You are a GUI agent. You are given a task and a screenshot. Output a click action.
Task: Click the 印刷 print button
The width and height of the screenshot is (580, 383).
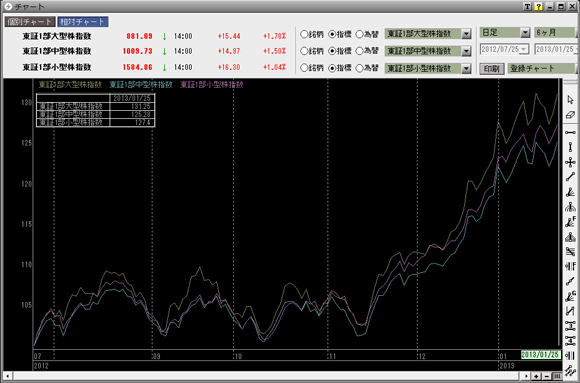(x=492, y=69)
